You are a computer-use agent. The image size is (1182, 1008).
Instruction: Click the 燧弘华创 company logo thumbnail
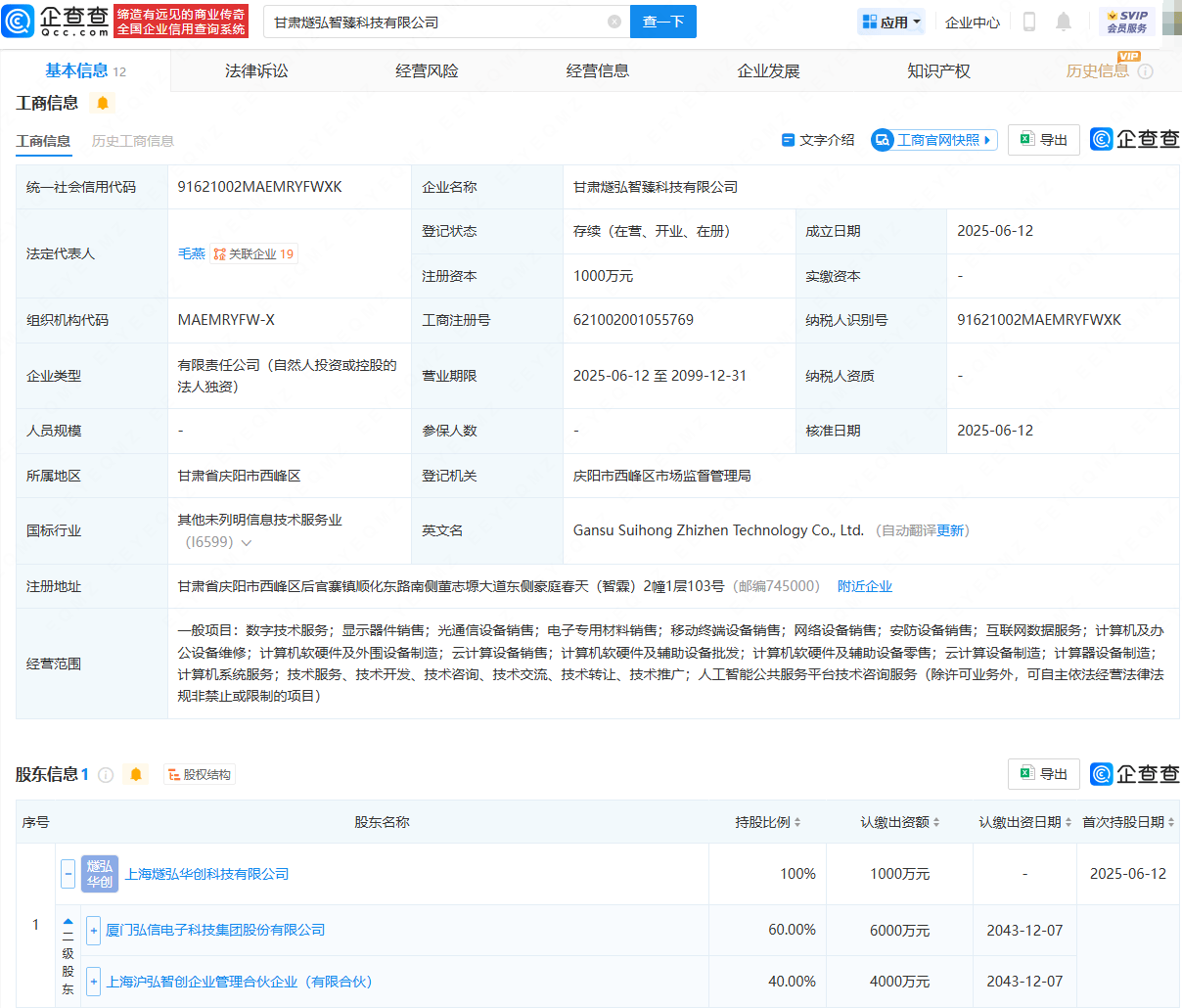pos(99,874)
